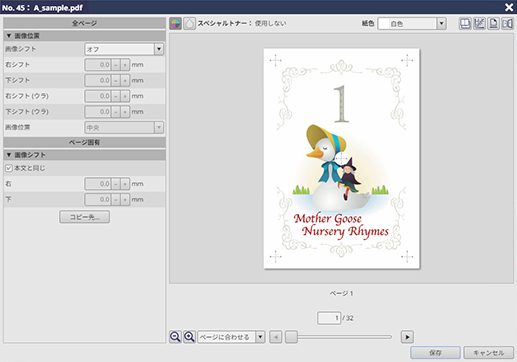Toggle the 本文と同じ checkbox

click(x=9, y=168)
